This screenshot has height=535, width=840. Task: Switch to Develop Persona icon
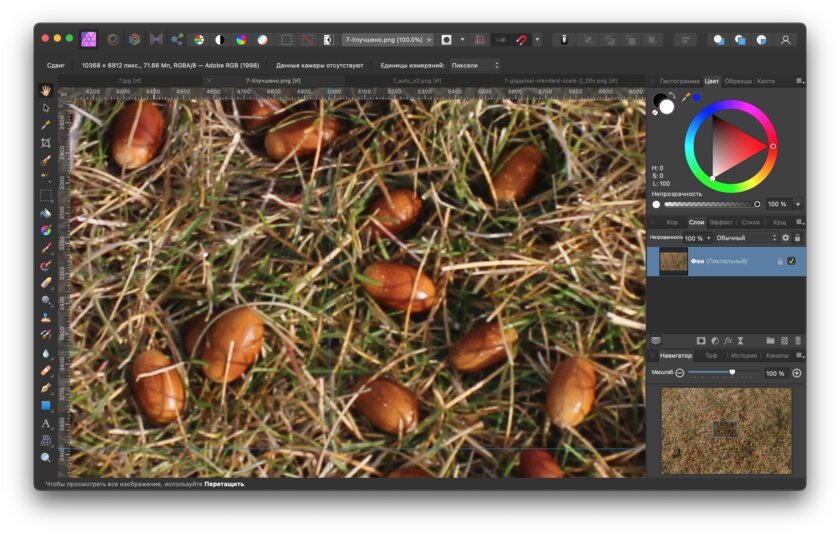pyautogui.click(x=134, y=39)
